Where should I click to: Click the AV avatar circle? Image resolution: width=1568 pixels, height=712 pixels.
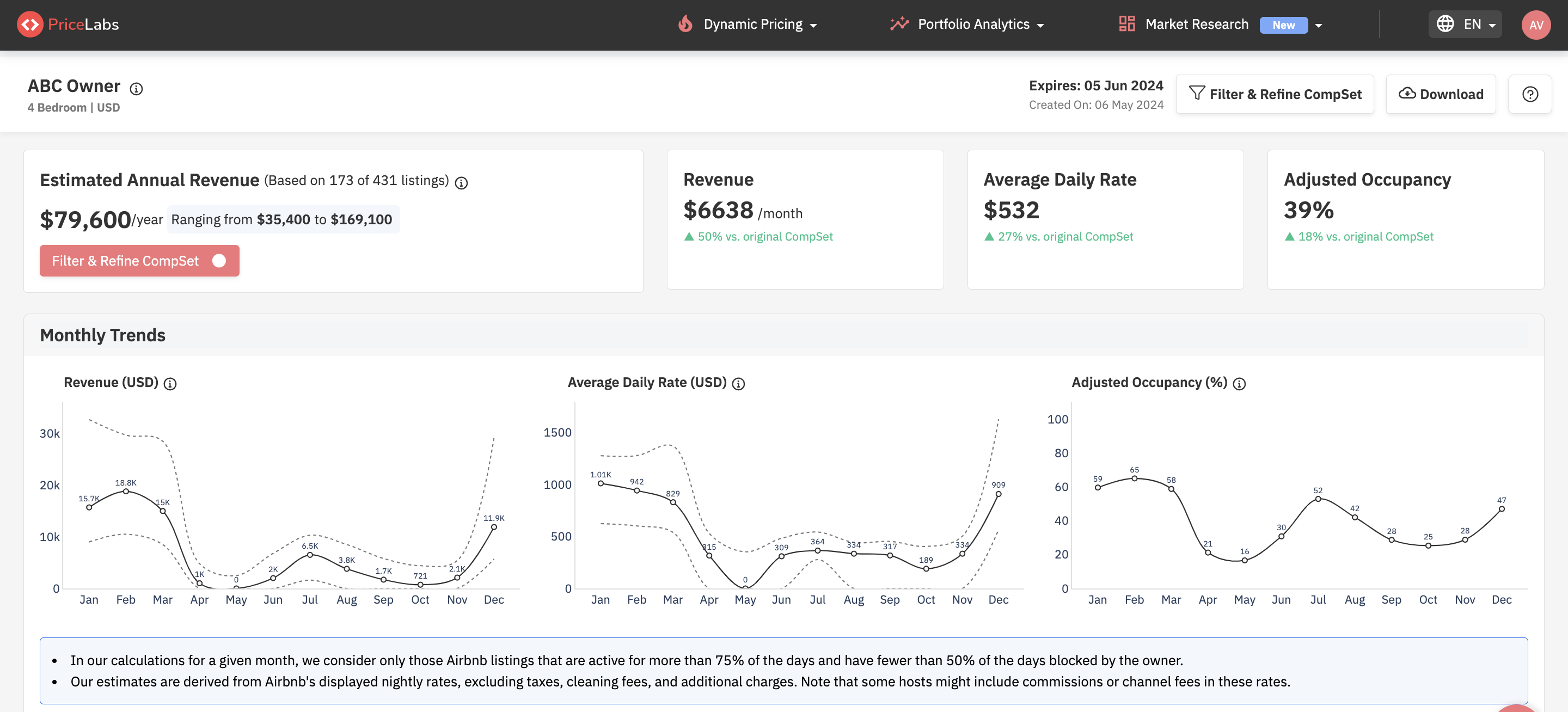(1536, 25)
